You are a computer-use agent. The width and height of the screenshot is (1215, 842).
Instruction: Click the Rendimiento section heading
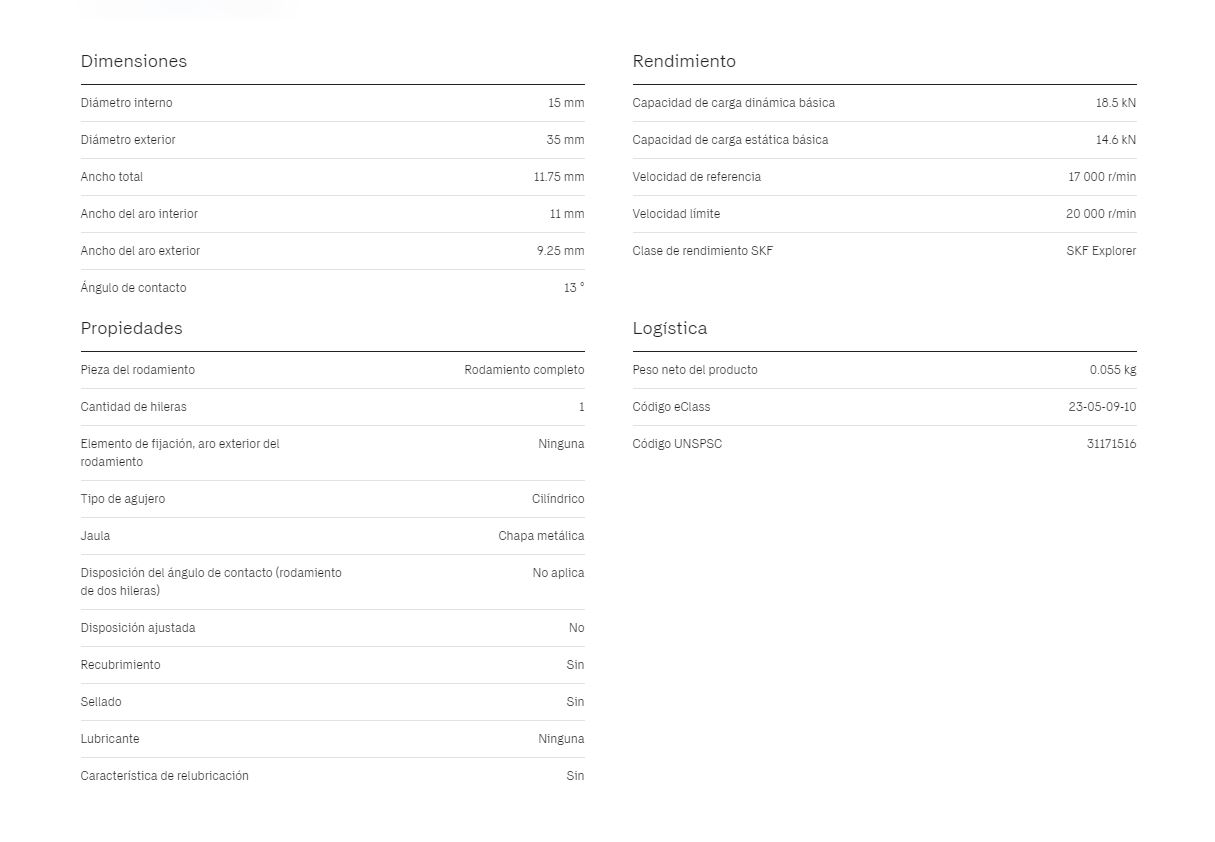coord(684,61)
